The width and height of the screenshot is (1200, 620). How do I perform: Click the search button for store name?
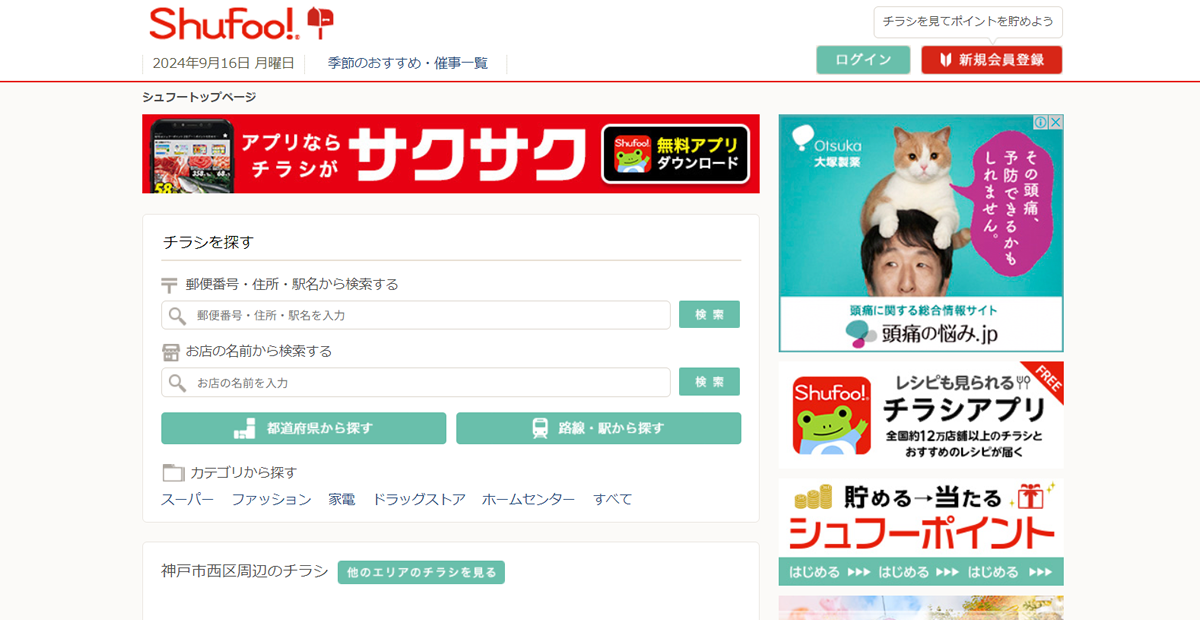709,381
